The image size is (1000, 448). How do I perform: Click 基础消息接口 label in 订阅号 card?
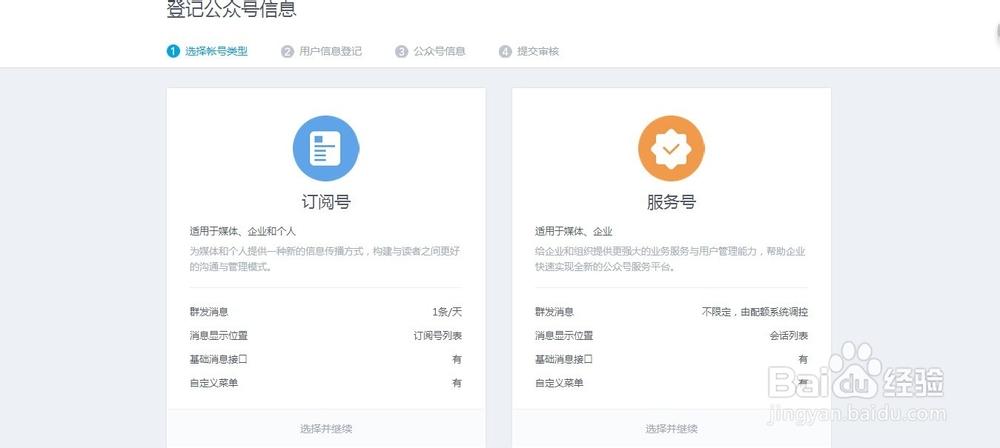tap(218, 359)
